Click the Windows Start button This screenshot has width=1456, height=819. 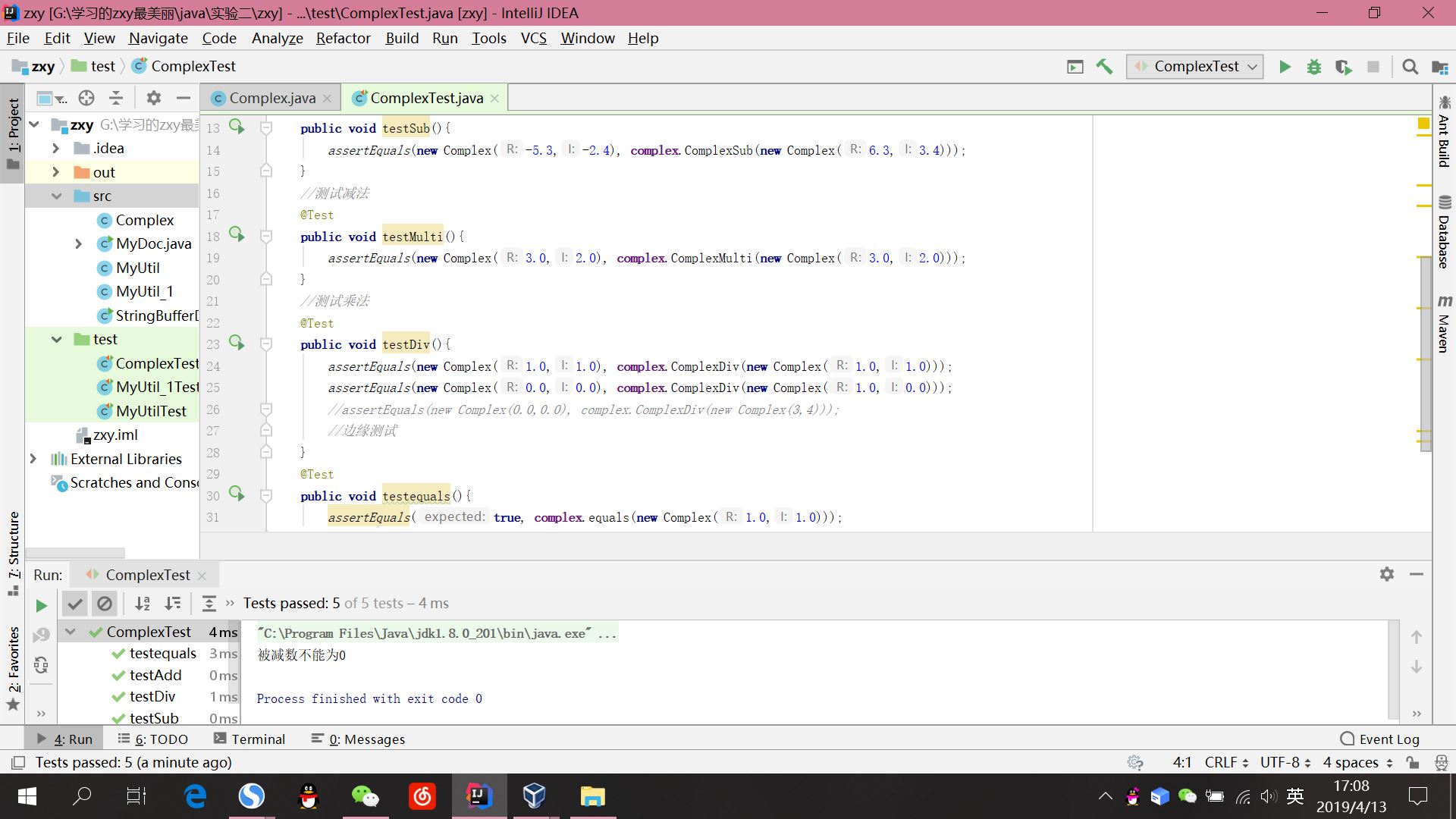click(x=27, y=795)
